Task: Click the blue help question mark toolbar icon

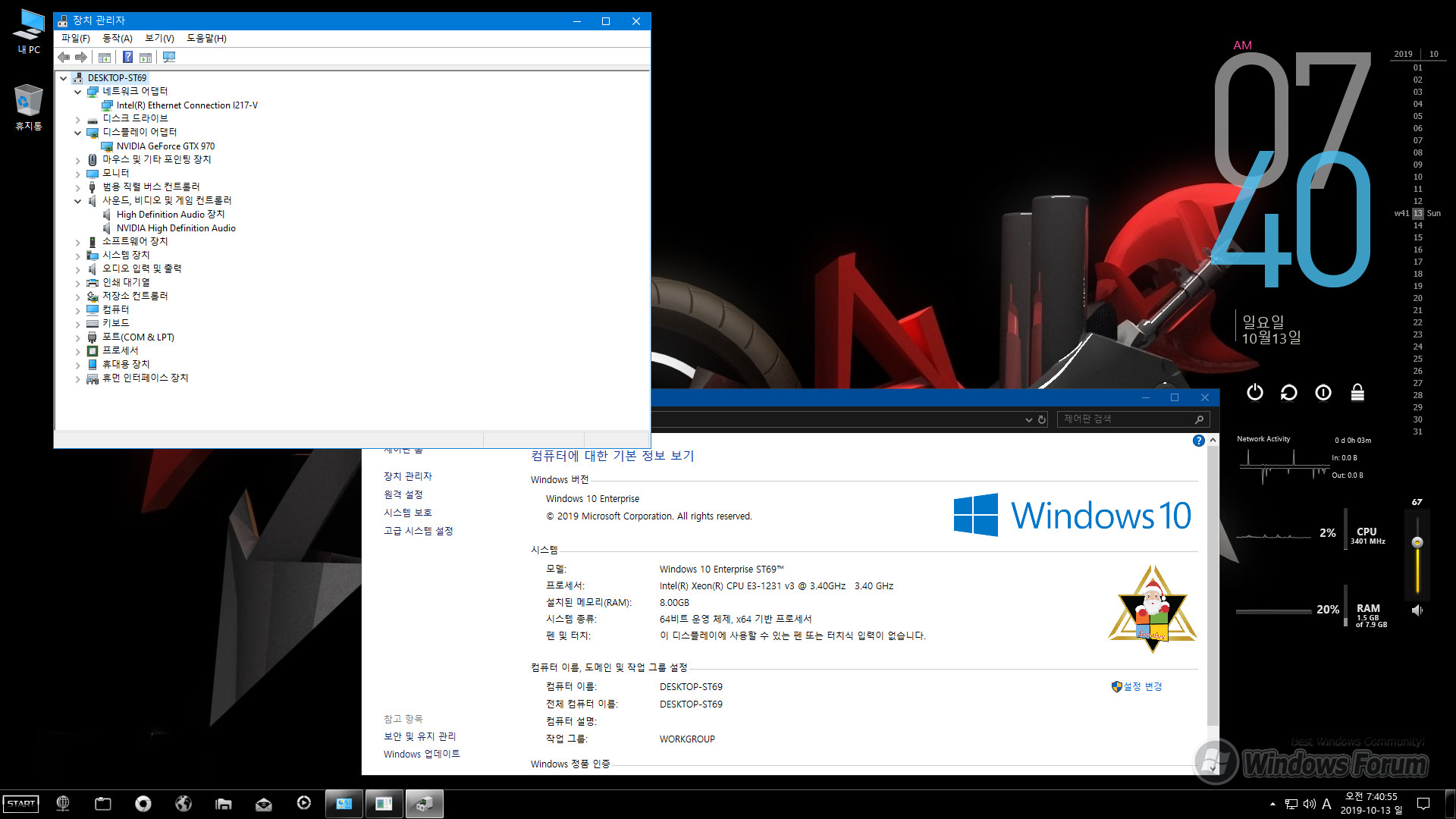Action: (127, 58)
